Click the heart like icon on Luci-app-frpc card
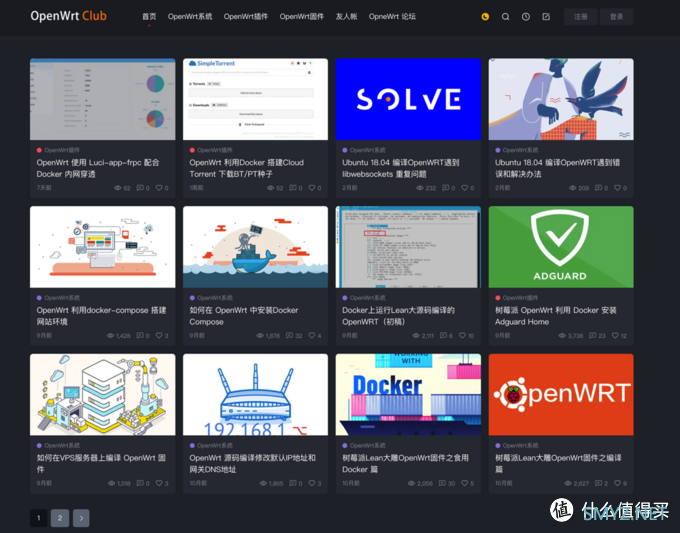The height and width of the screenshot is (533, 680). coord(159,188)
